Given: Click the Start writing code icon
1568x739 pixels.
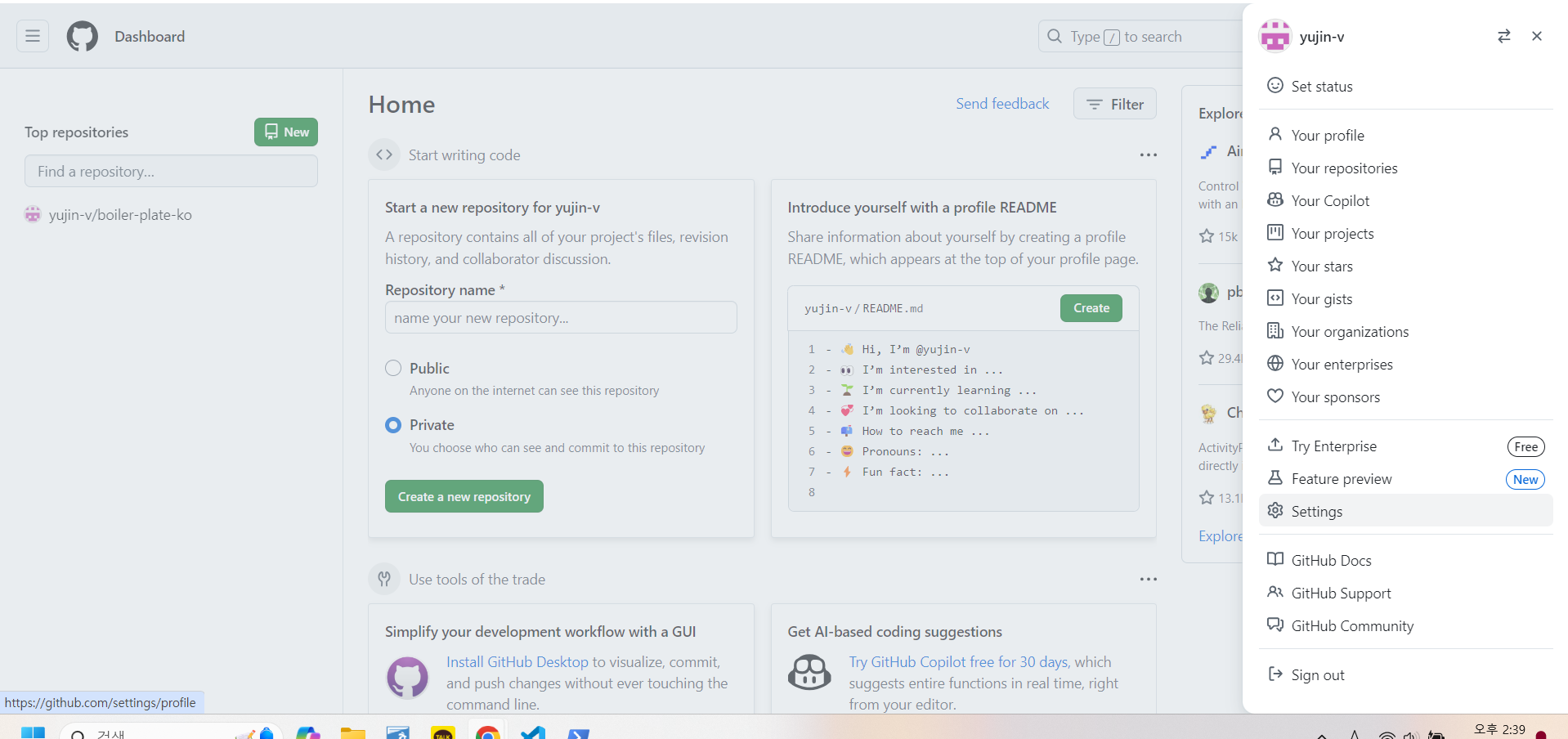Looking at the screenshot, I should coord(384,155).
